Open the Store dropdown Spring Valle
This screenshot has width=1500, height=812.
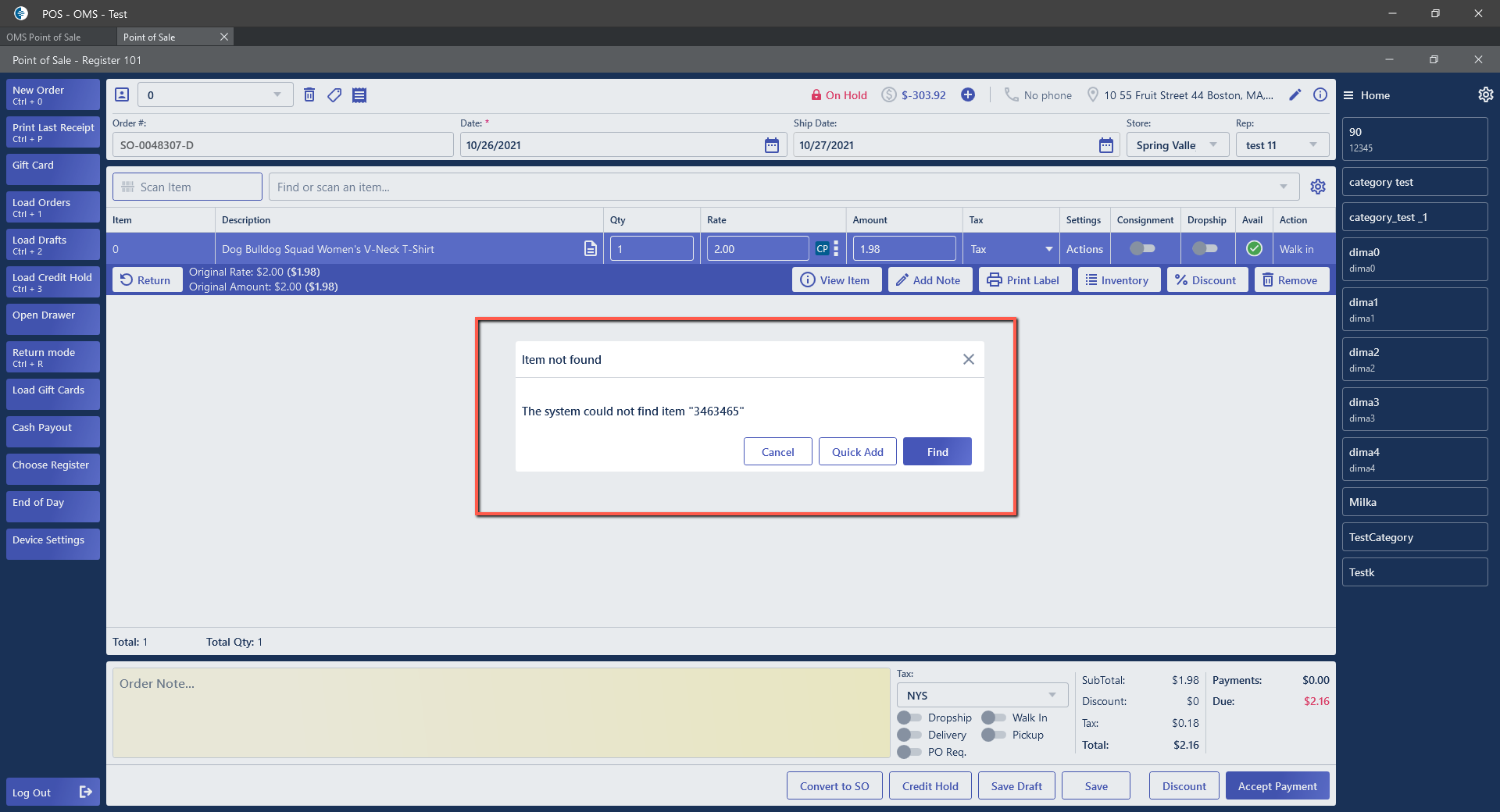pos(1178,145)
